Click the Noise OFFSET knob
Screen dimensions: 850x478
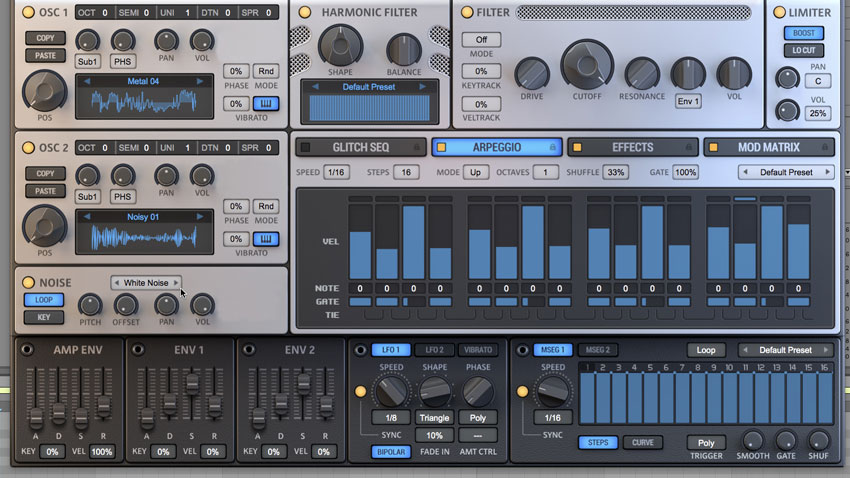click(x=126, y=306)
